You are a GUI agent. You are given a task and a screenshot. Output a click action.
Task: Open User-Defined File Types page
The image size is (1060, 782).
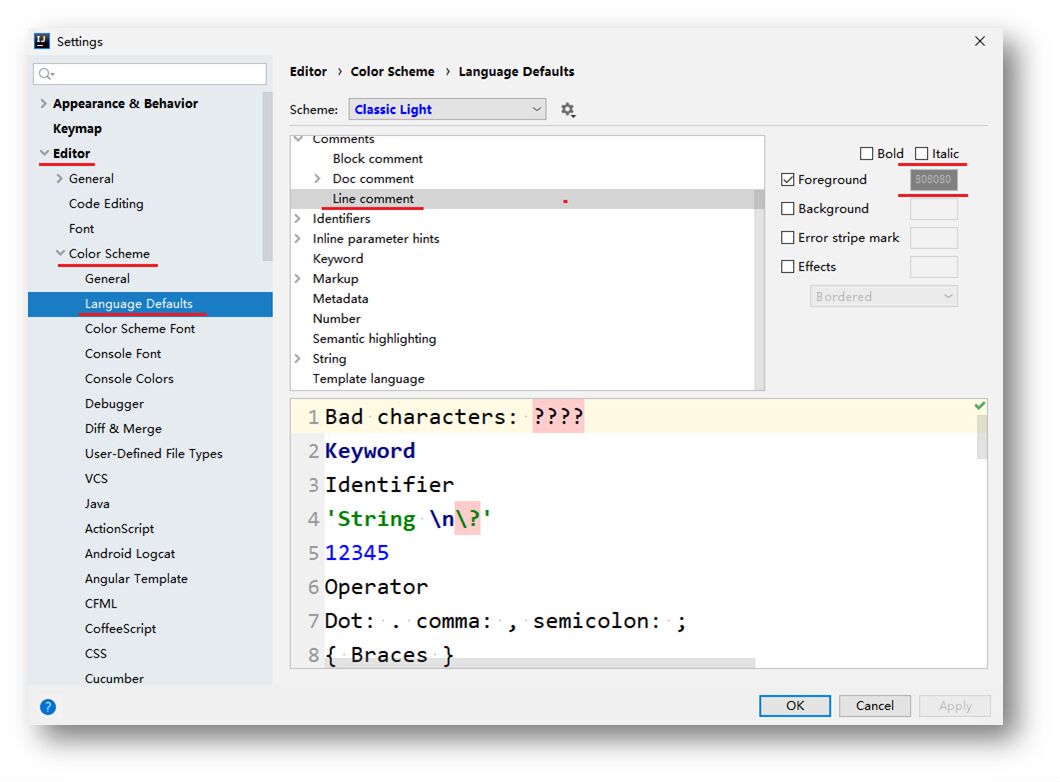coord(153,454)
